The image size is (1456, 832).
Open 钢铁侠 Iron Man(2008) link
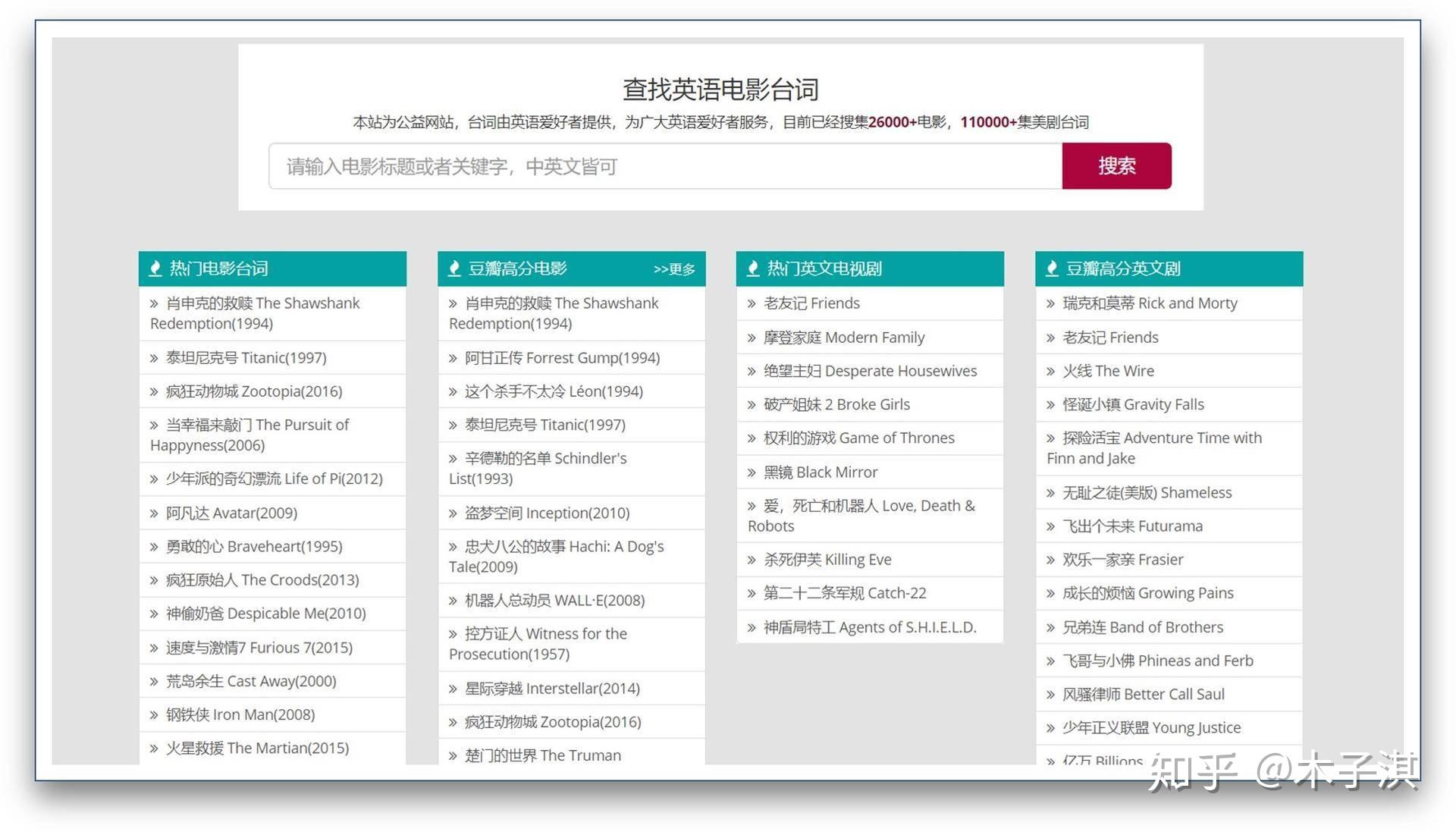(240, 714)
